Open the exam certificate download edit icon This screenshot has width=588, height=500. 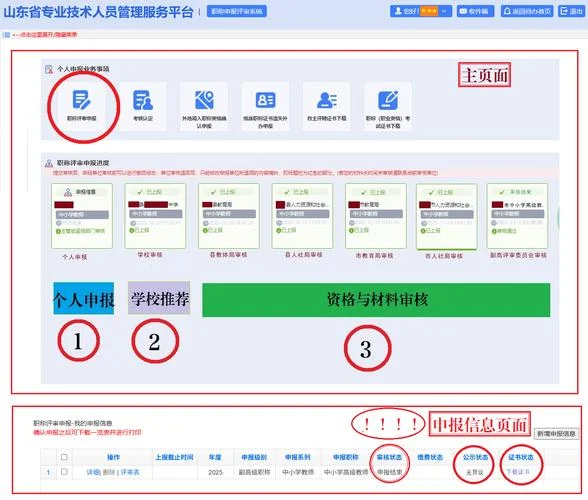(x=388, y=100)
